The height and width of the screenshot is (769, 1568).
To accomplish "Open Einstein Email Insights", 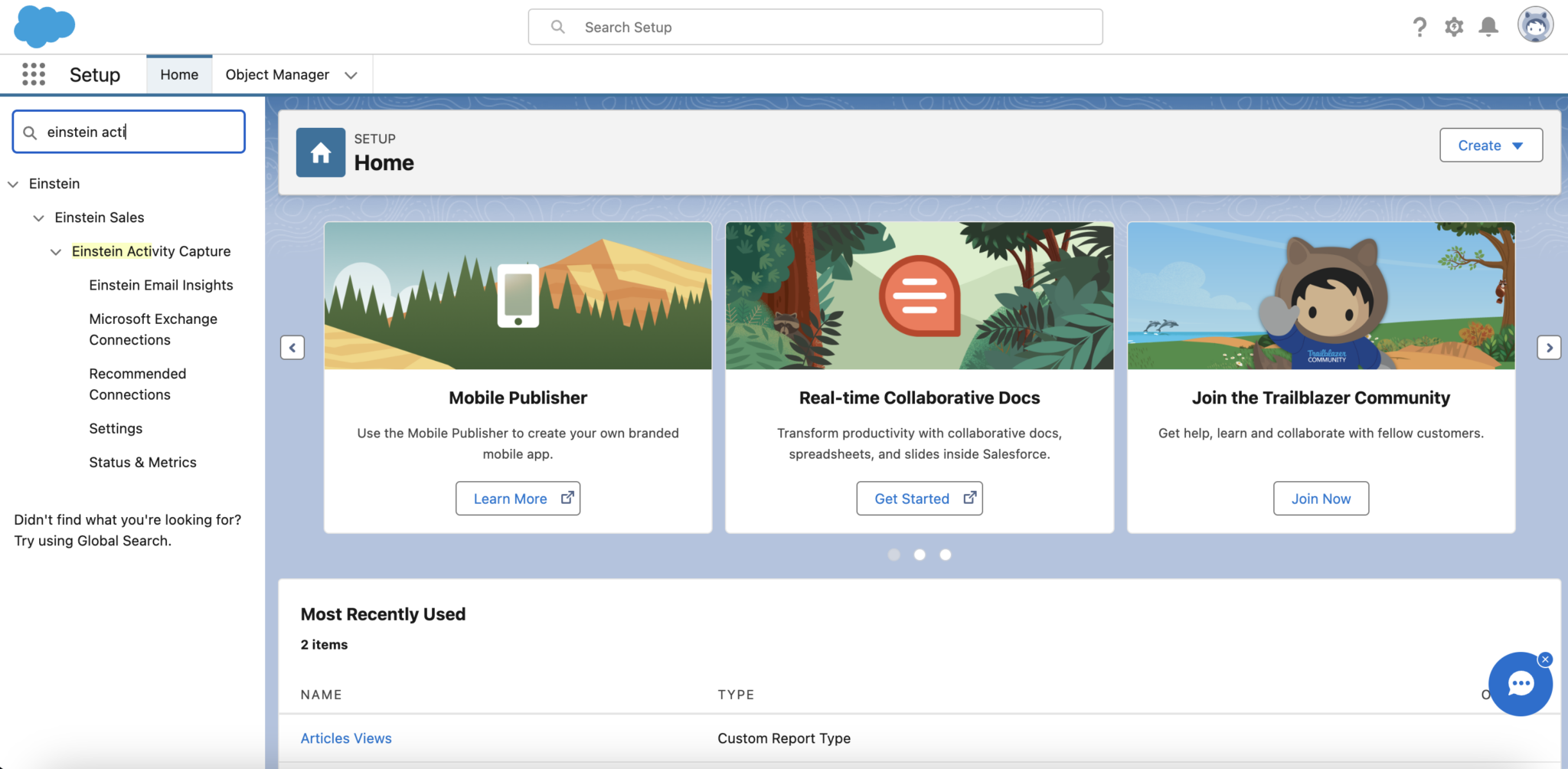I will pyautogui.click(x=161, y=285).
